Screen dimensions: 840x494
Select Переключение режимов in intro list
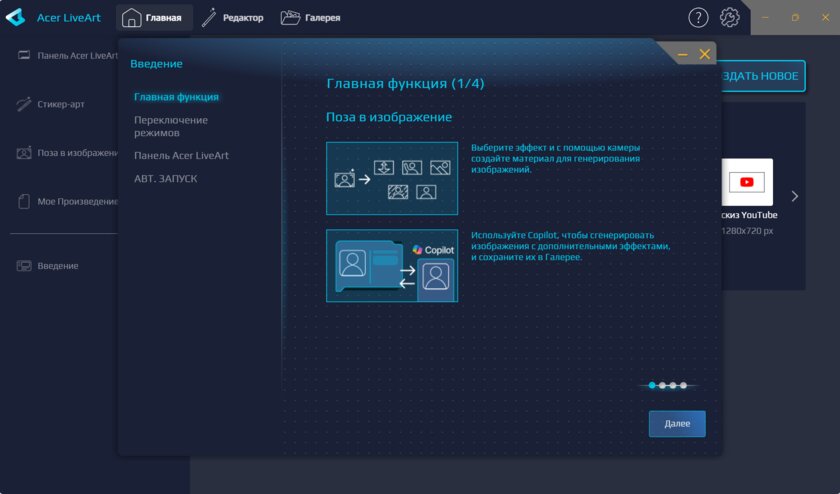[x=171, y=126]
